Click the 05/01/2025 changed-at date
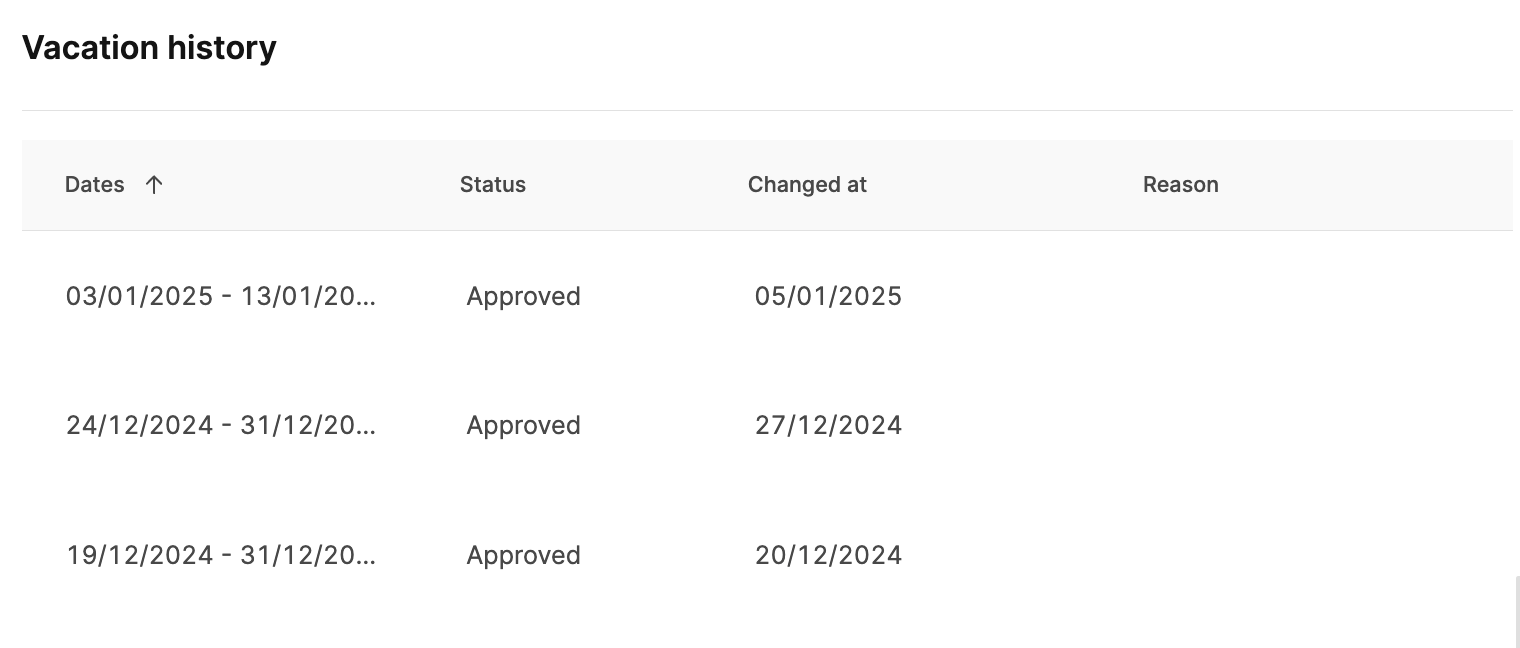This screenshot has width=1520, height=648. 828,296
